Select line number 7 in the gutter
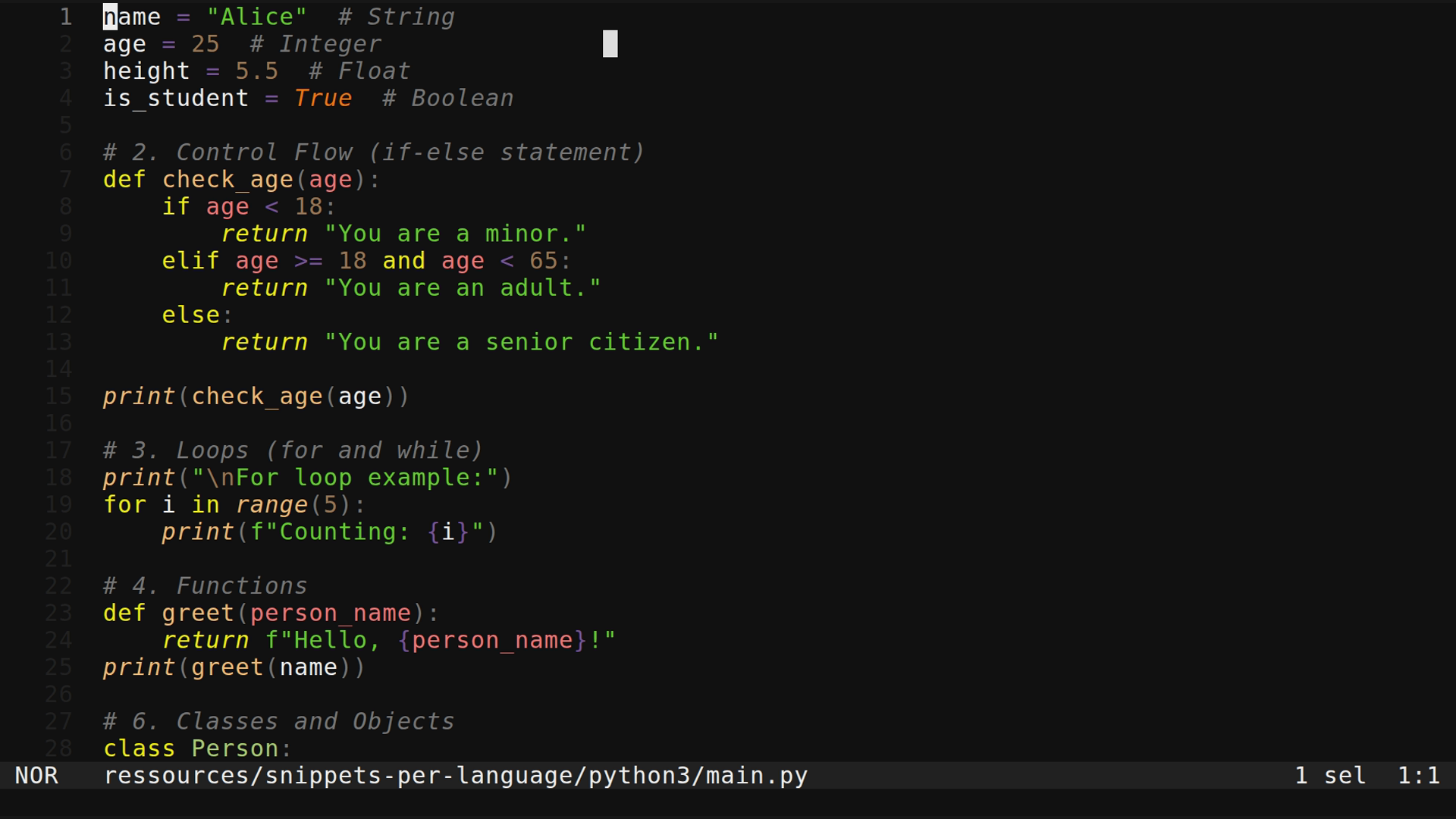1456x819 pixels. (64, 179)
